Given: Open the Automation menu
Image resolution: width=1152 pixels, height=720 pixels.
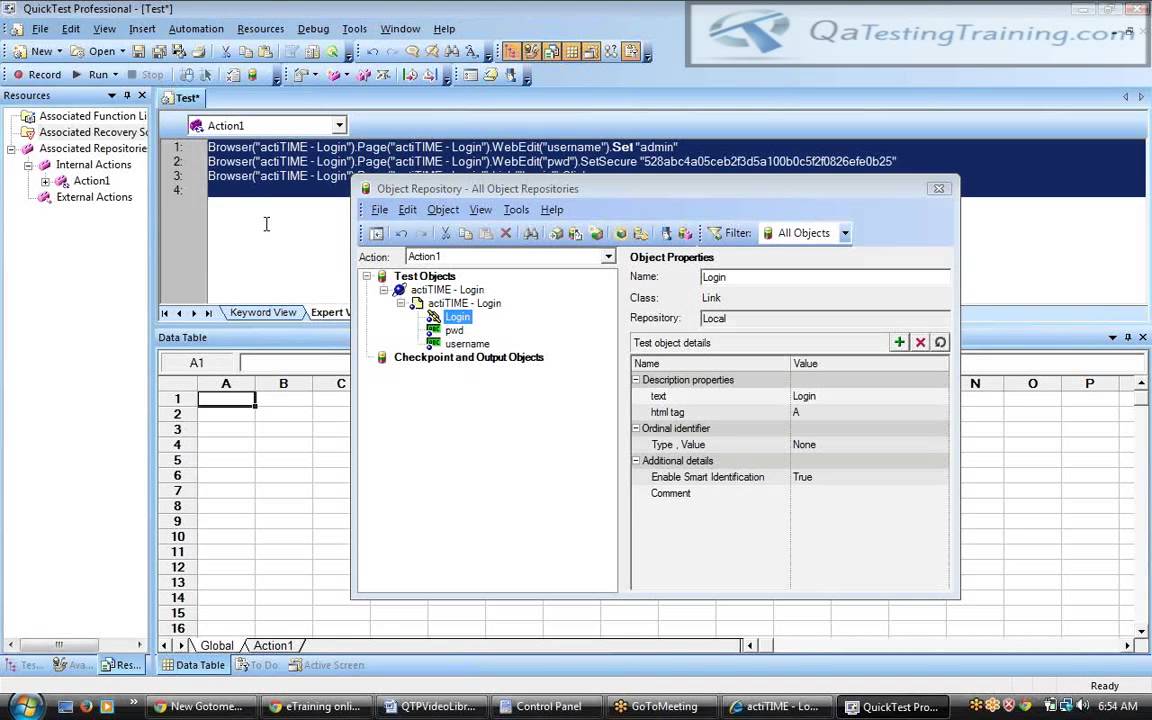Looking at the screenshot, I should 196,29.
